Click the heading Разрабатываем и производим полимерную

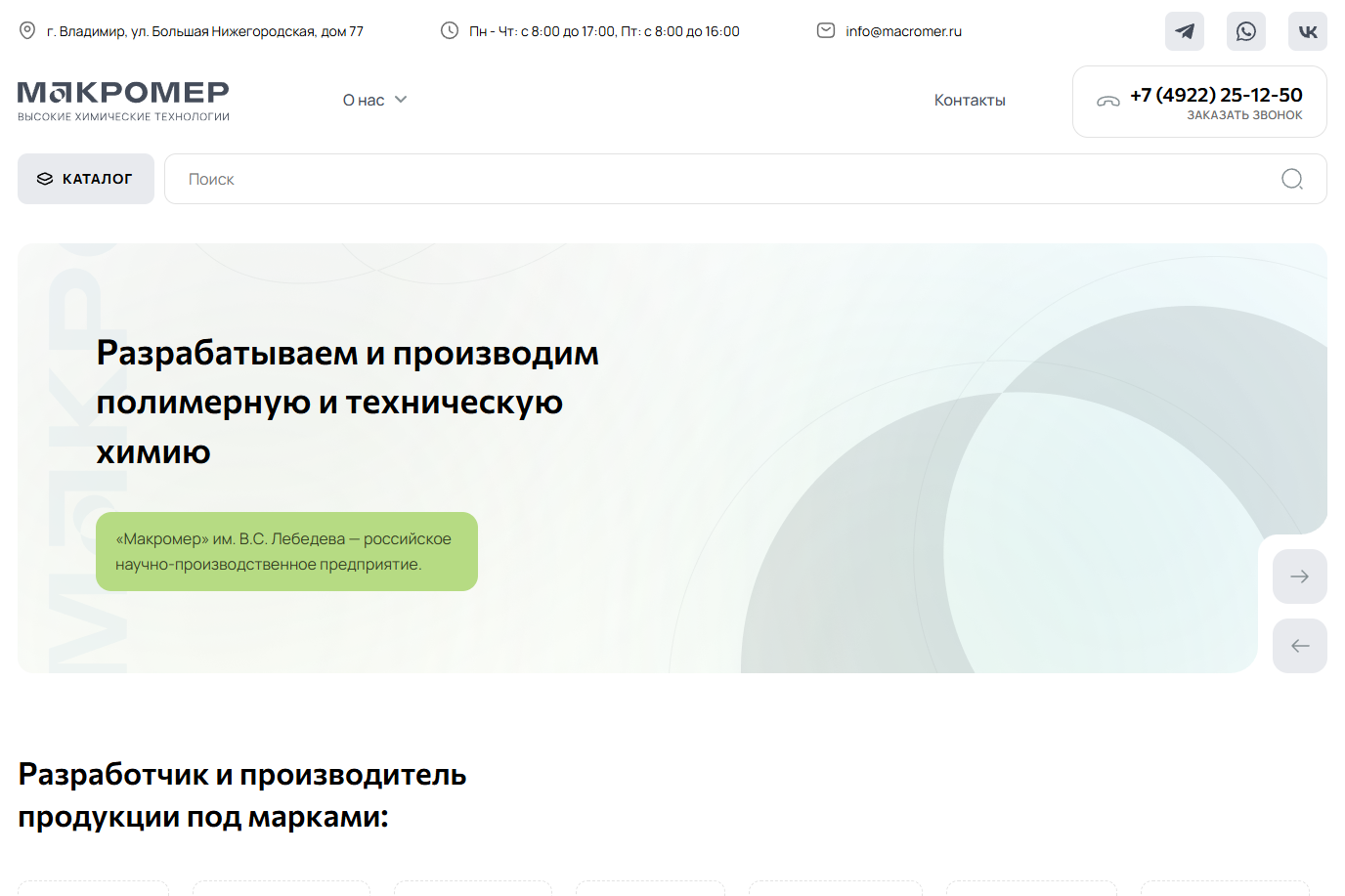[x=347, y=403]
